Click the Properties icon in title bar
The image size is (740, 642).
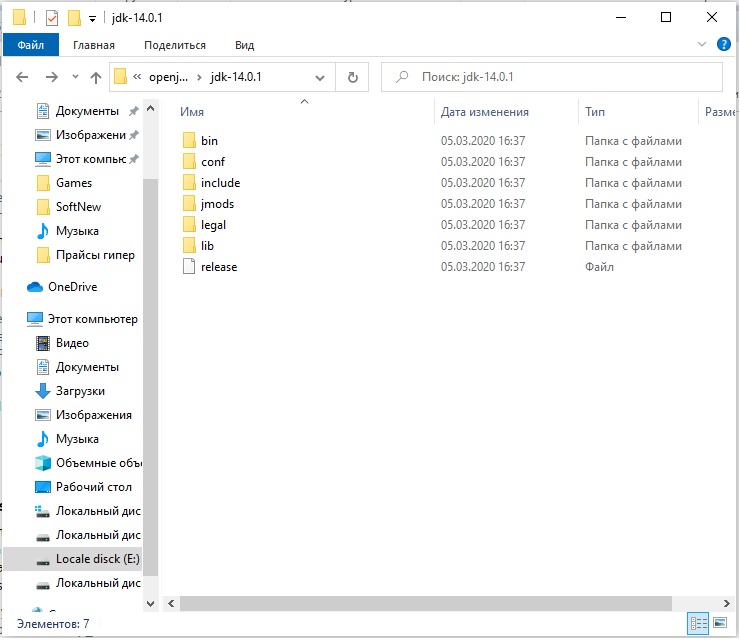[52, 18]
